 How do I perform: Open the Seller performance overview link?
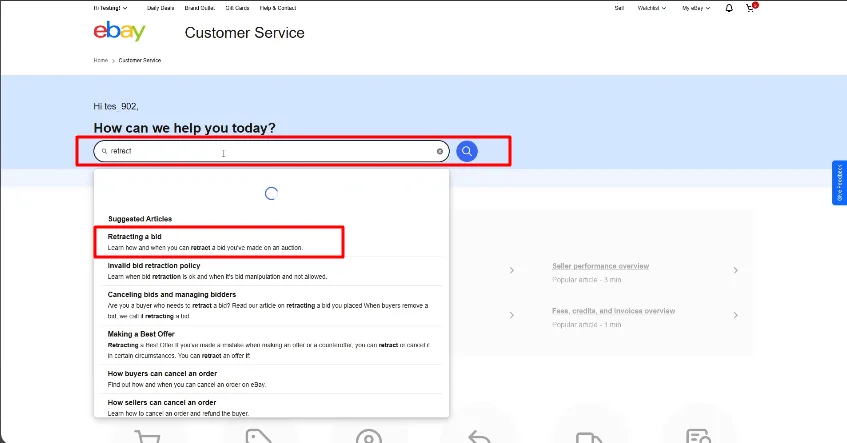click(x=600, y=266)
